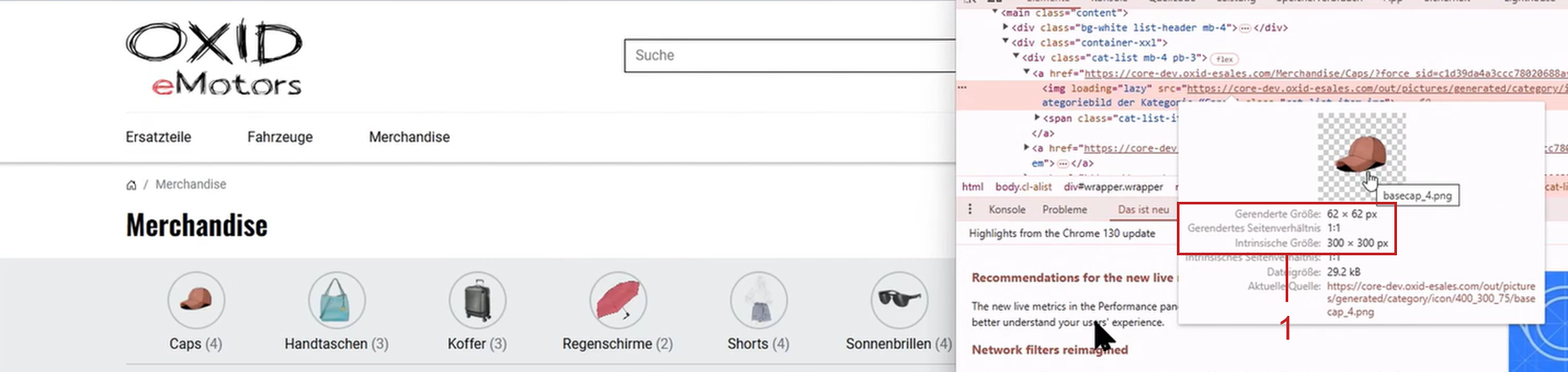Viewport: 1568px width, 372px height.
Task: Go to home via breadcrumb house icon
Action: pyautogui.click(x=132, y=185)
